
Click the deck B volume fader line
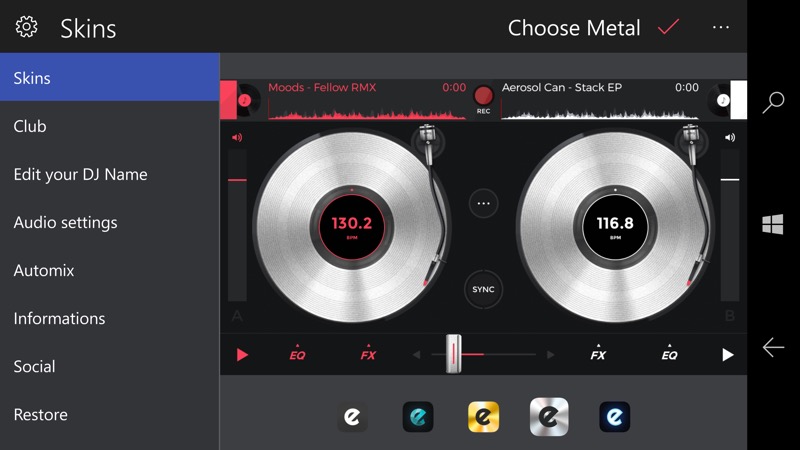coord(730,180)
